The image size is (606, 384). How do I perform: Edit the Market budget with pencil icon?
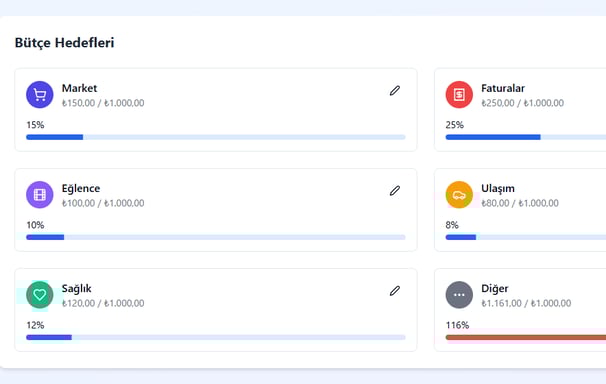tap(395, 91)
